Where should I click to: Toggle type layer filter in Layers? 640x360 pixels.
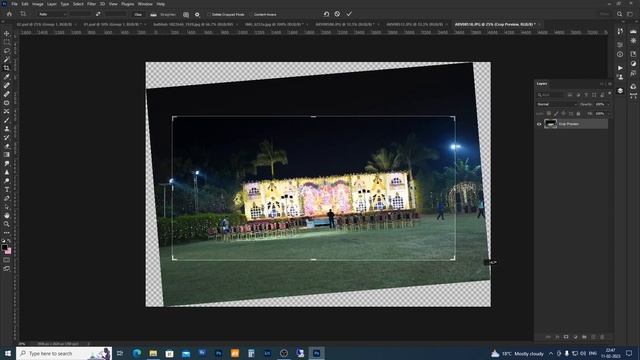click(586, 95)
